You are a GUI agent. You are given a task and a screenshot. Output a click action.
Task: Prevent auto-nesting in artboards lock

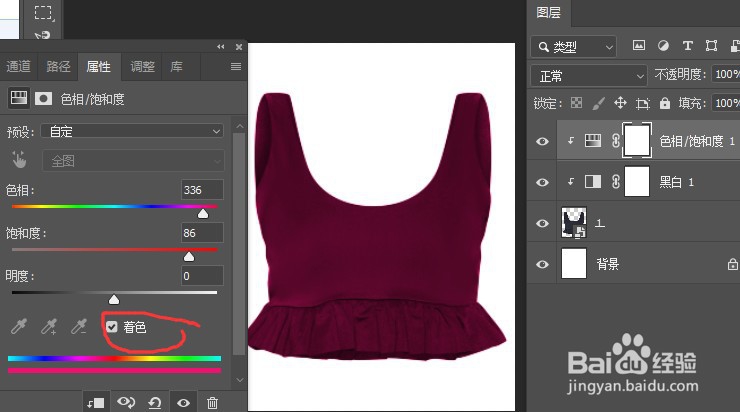642,103
